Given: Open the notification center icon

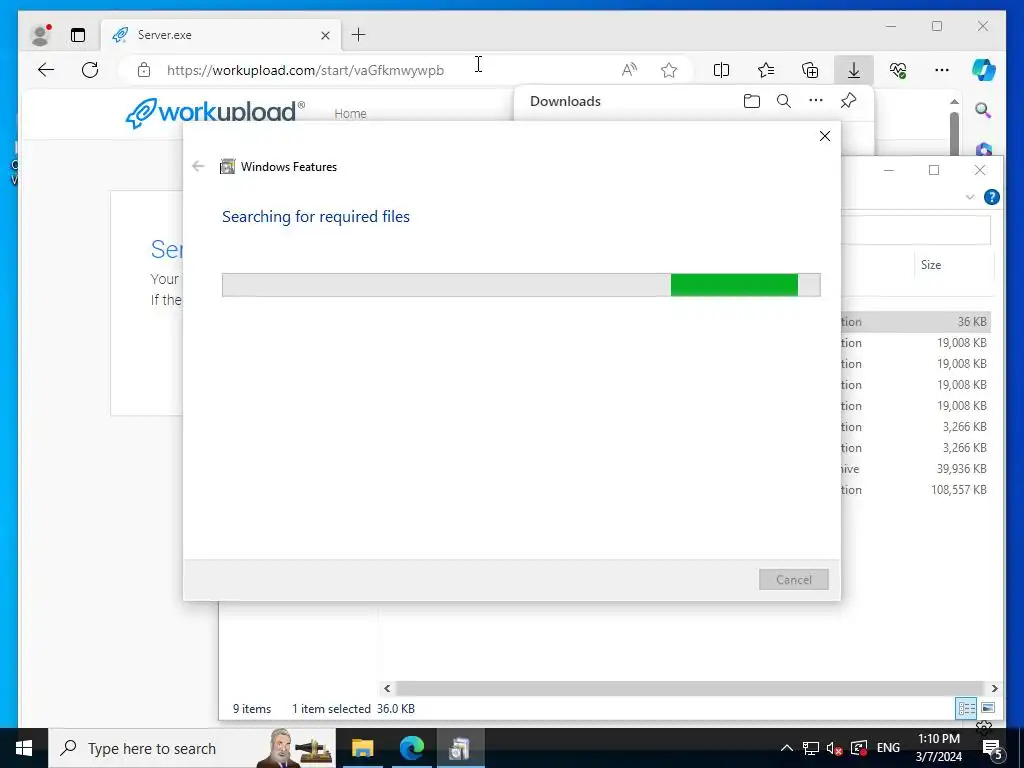Looking at the screenshot, I should point(992,749).
